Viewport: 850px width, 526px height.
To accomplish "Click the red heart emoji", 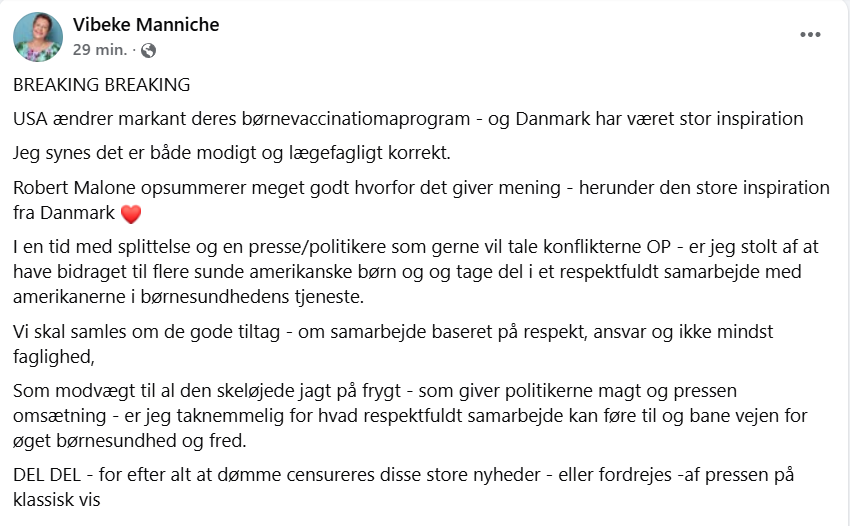I will click(131, 214).
